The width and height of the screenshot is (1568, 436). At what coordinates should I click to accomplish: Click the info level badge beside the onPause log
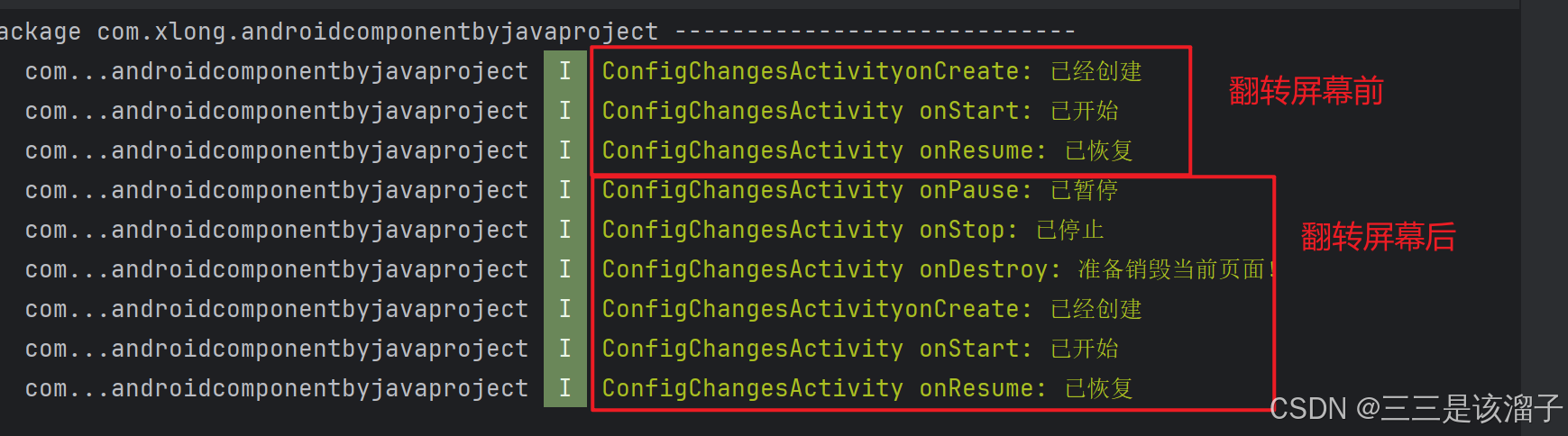pyautogui.click(x=565, y=190)
